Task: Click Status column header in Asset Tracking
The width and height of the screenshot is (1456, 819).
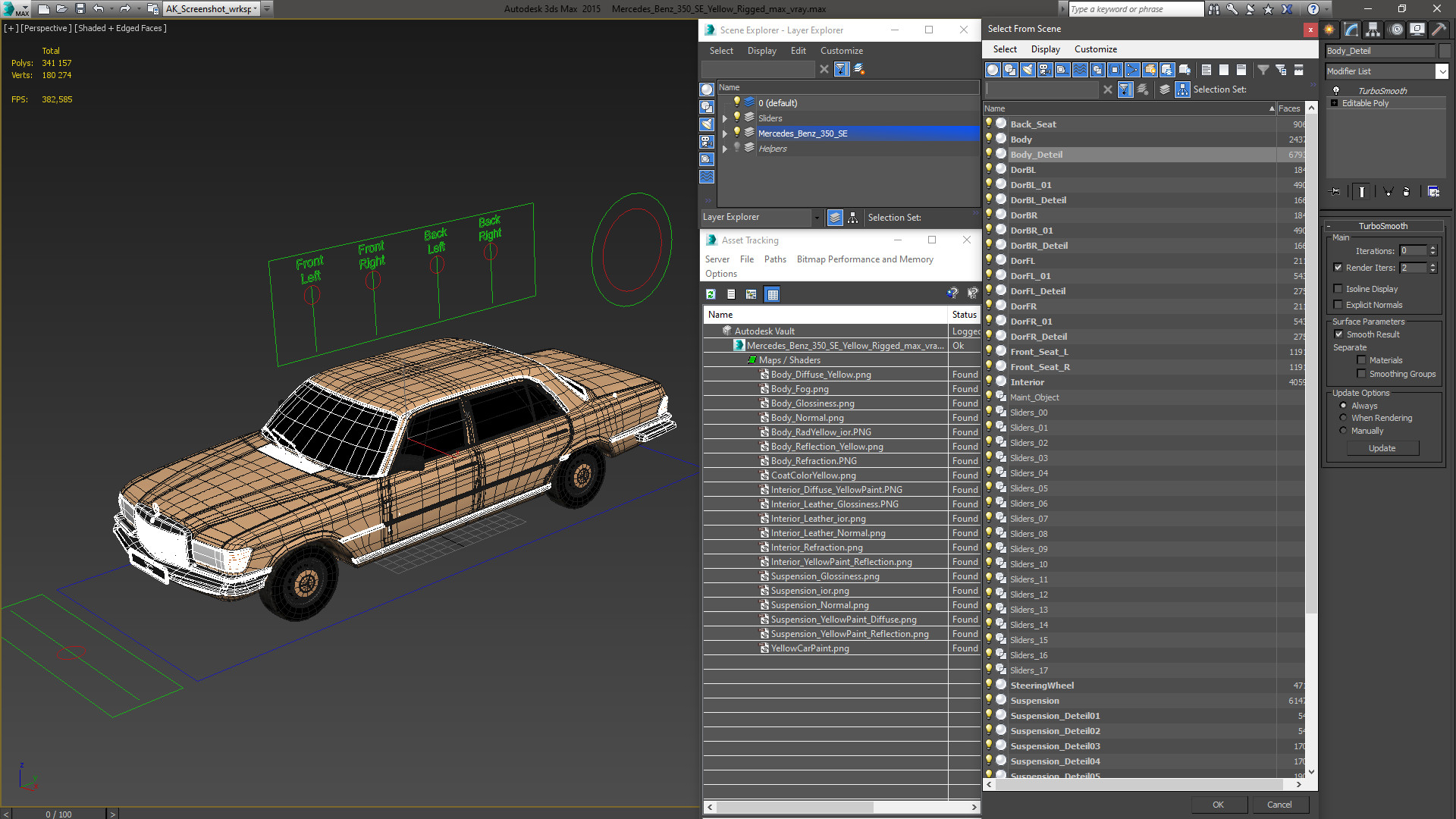Action: click(x=964, y=315)
